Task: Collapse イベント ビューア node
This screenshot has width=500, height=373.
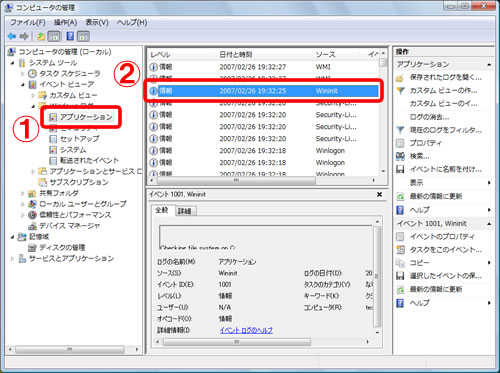Action: pos(23,85)
